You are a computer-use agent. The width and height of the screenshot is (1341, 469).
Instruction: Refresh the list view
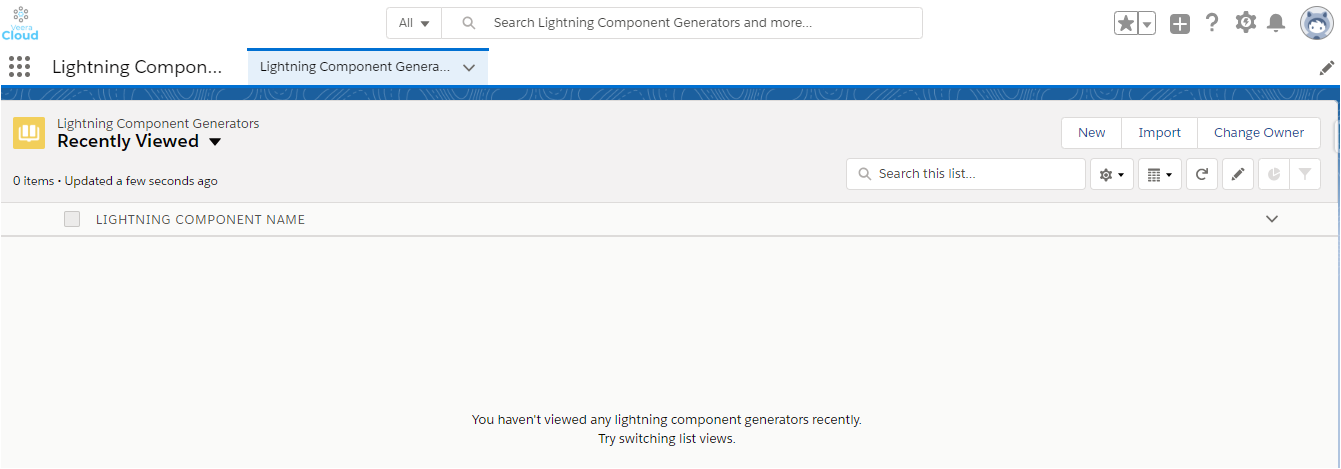[x=1202, y=174]
